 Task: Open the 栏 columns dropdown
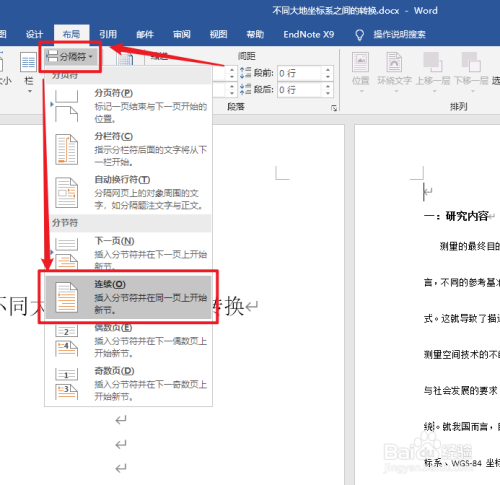[x=29, y=72]
